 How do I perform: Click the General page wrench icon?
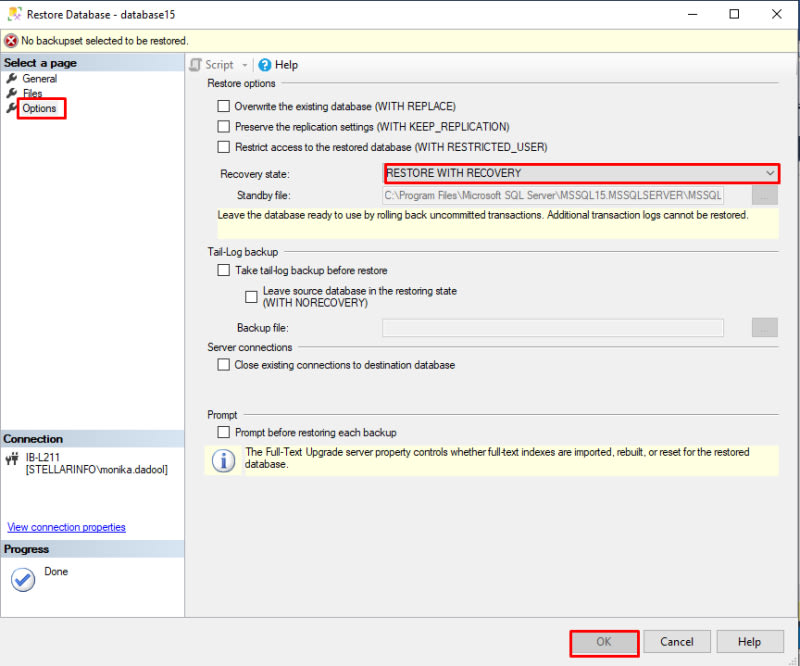point(12,79)
